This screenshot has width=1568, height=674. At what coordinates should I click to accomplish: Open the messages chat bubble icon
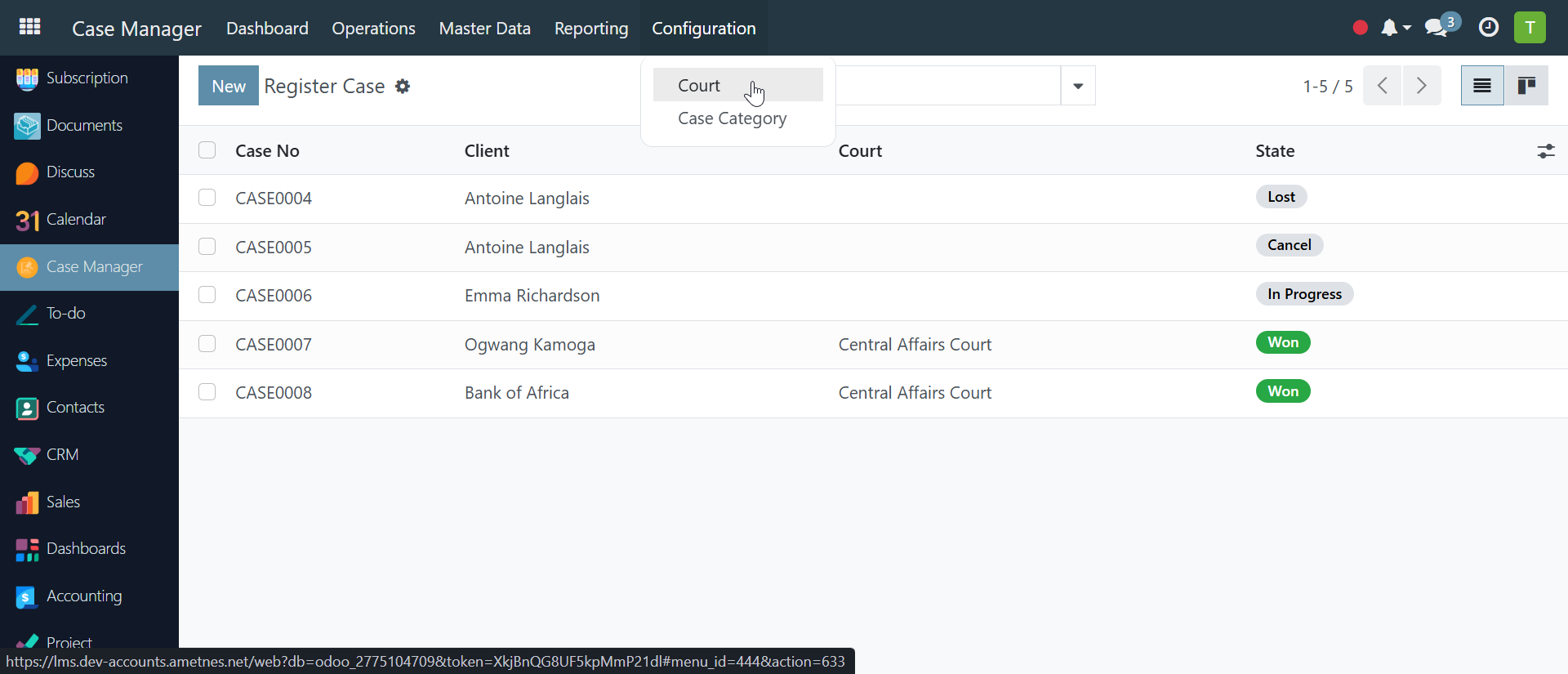pyautogui.click(x=1437, y=28)
